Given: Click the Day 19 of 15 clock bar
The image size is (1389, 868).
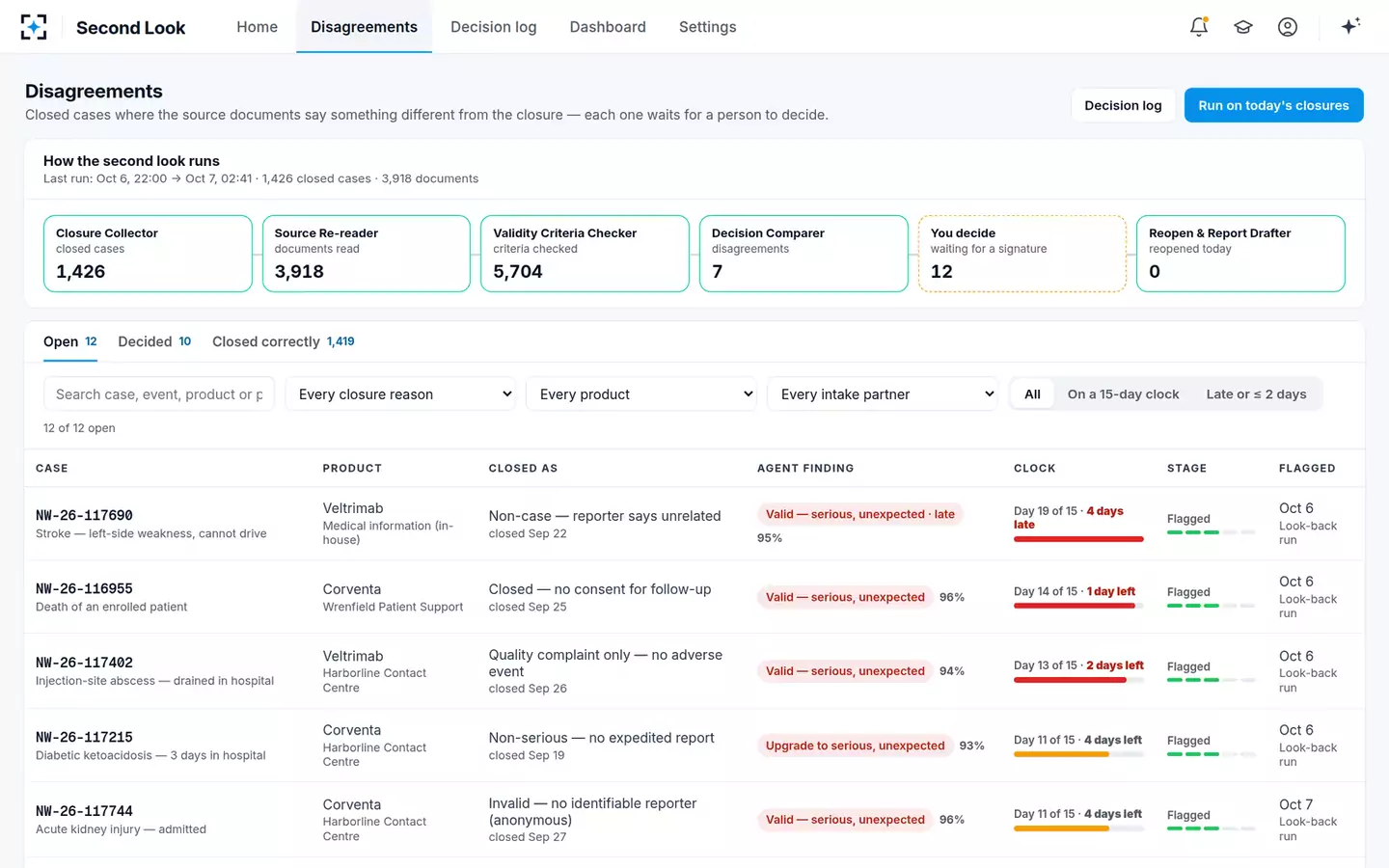Looking at the screenshot, I should 1078,539.
